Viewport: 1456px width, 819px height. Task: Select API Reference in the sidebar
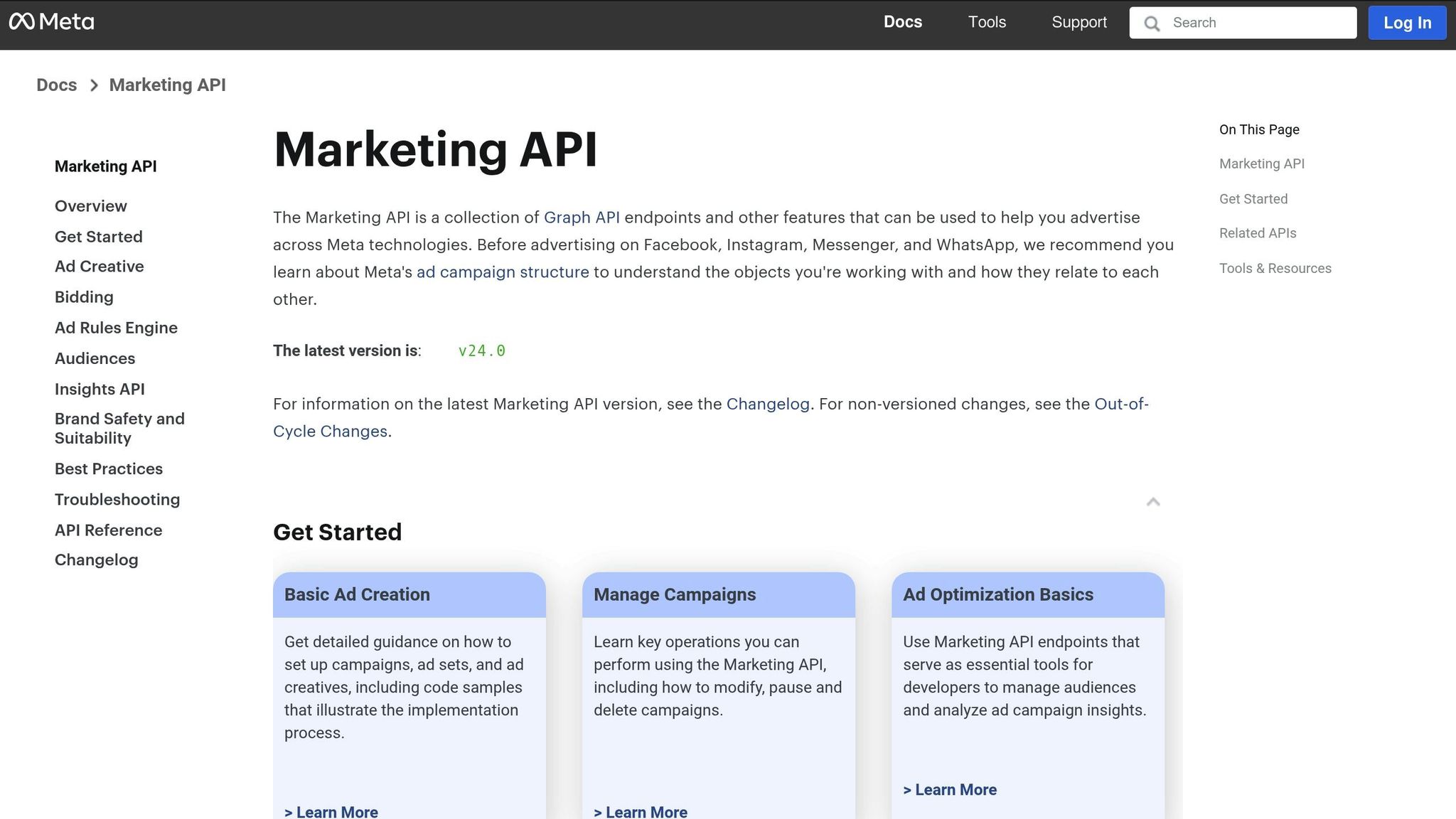pyautogui.click(x=108, y=530)
